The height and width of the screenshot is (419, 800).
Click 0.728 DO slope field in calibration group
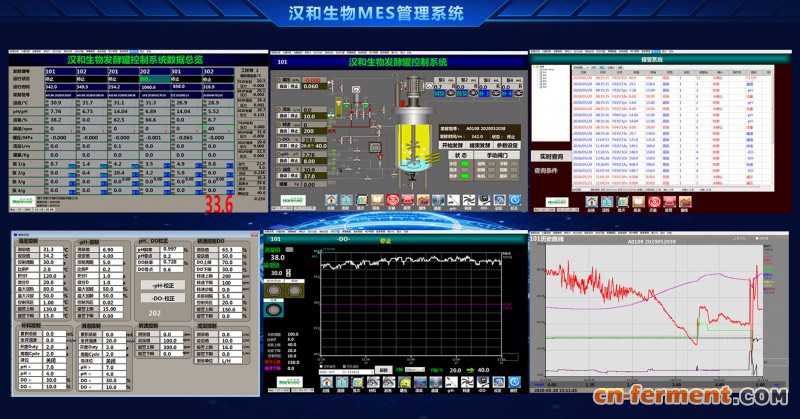171,262
